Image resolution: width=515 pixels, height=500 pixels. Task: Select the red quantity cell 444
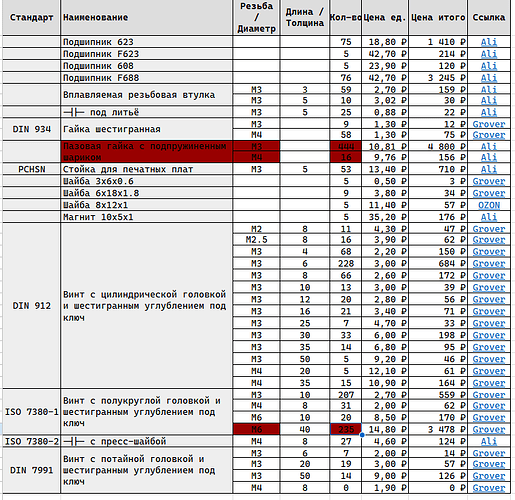pos(346,146)
